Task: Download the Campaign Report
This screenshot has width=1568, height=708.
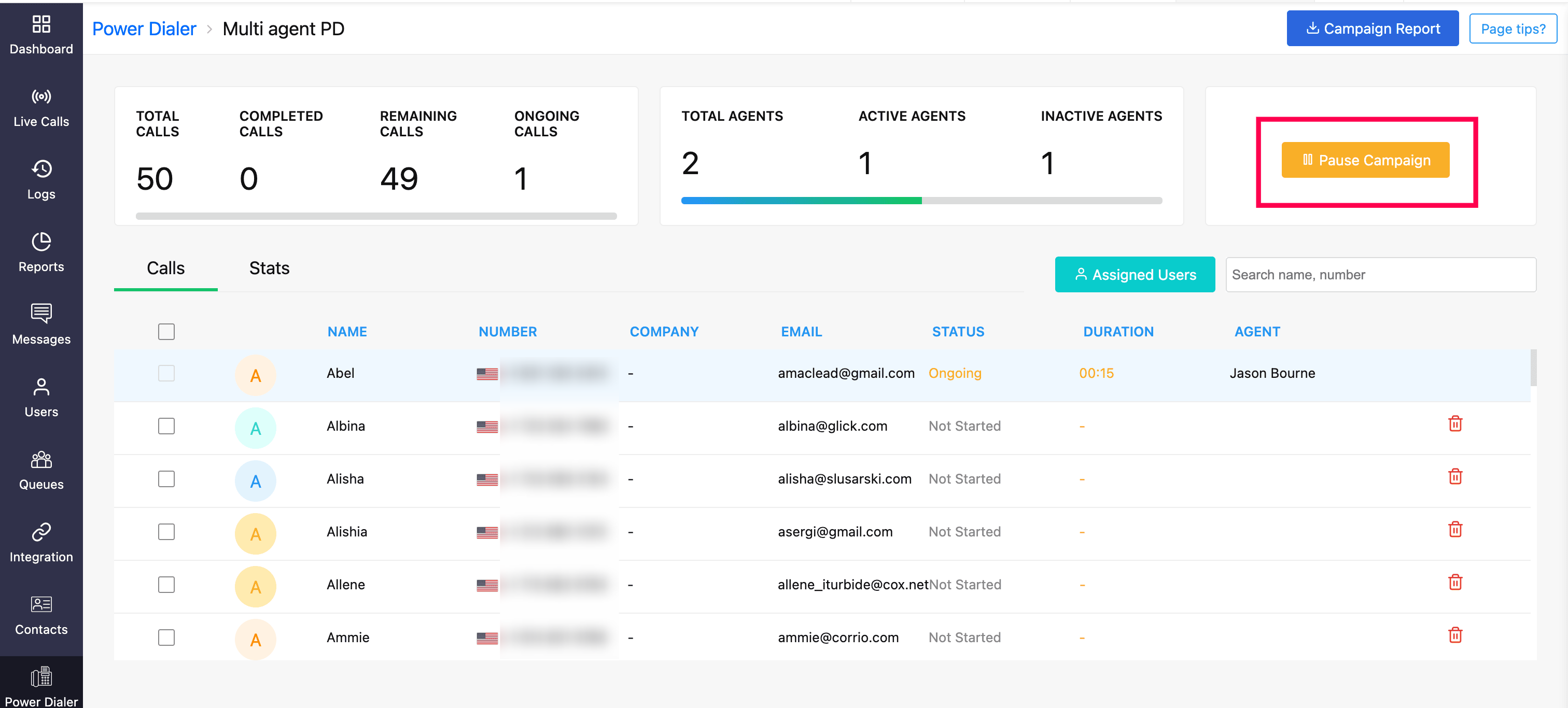Action: coord(1372,29)
